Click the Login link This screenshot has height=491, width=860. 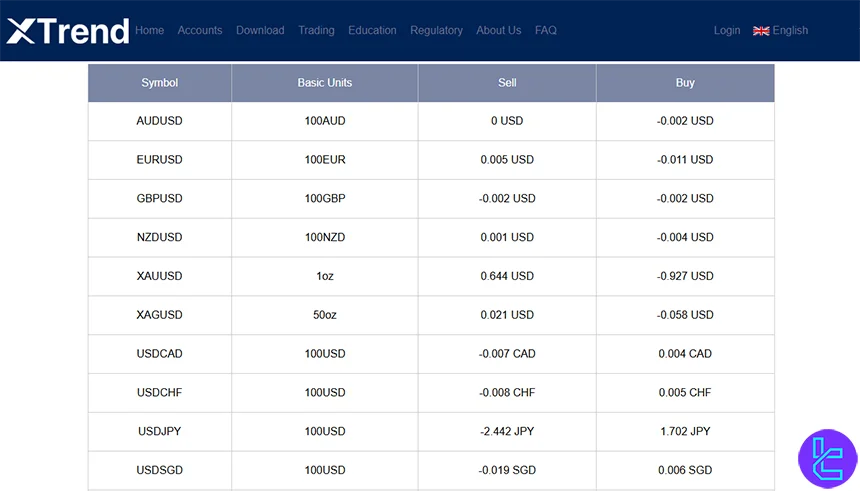(x=727, y=31)
